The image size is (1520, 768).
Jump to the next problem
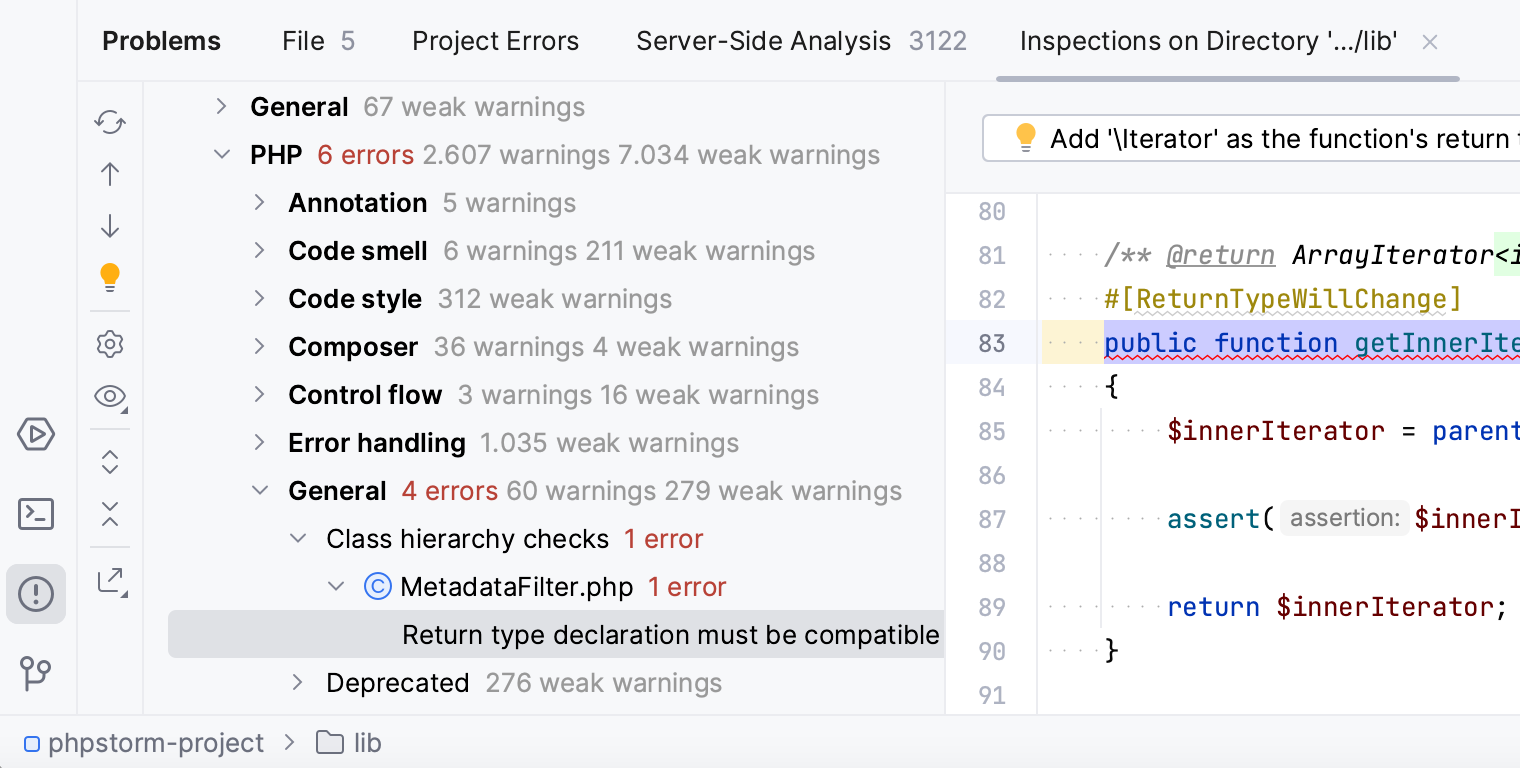click(x=109, y=225)
